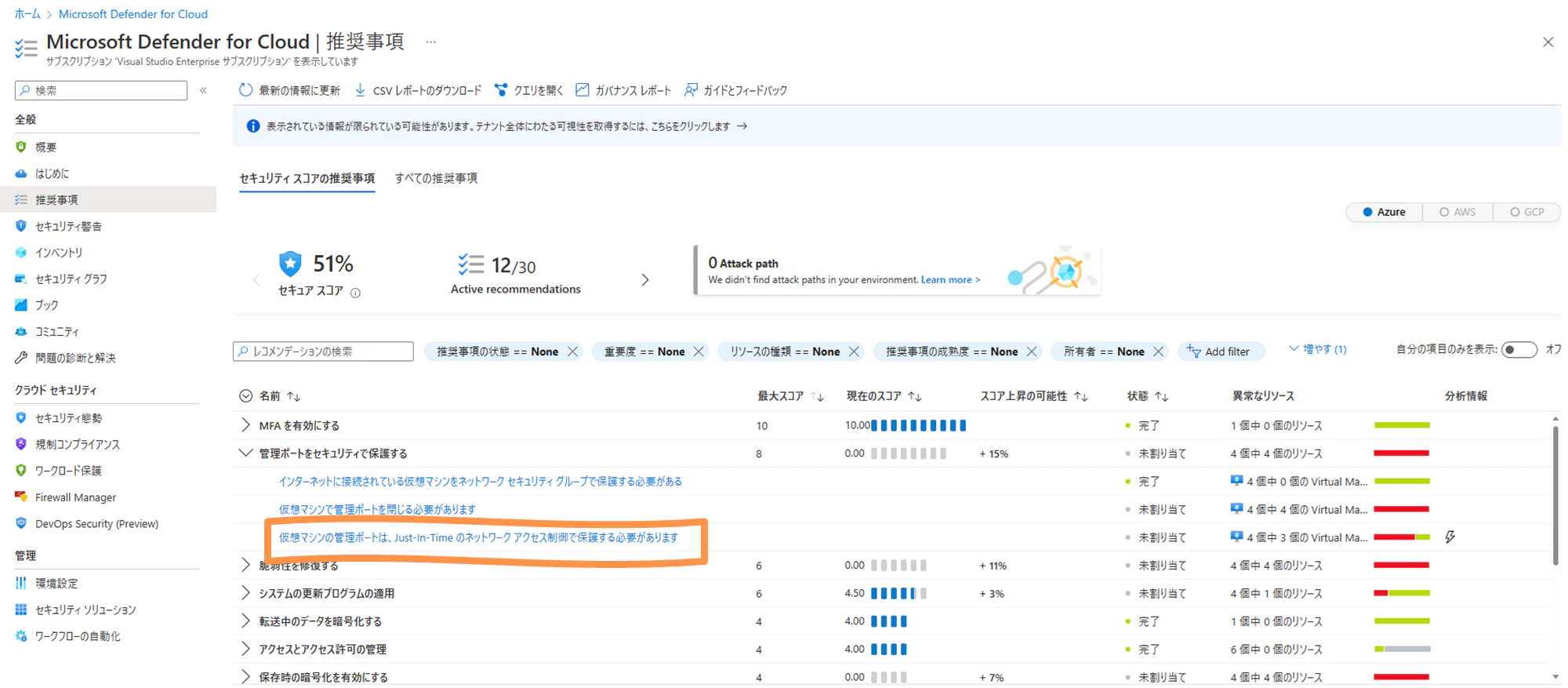1568x688 pixels.
Task: Switch to セキュリティ スコアの推奨事項 tab
Action: point(307,178)
